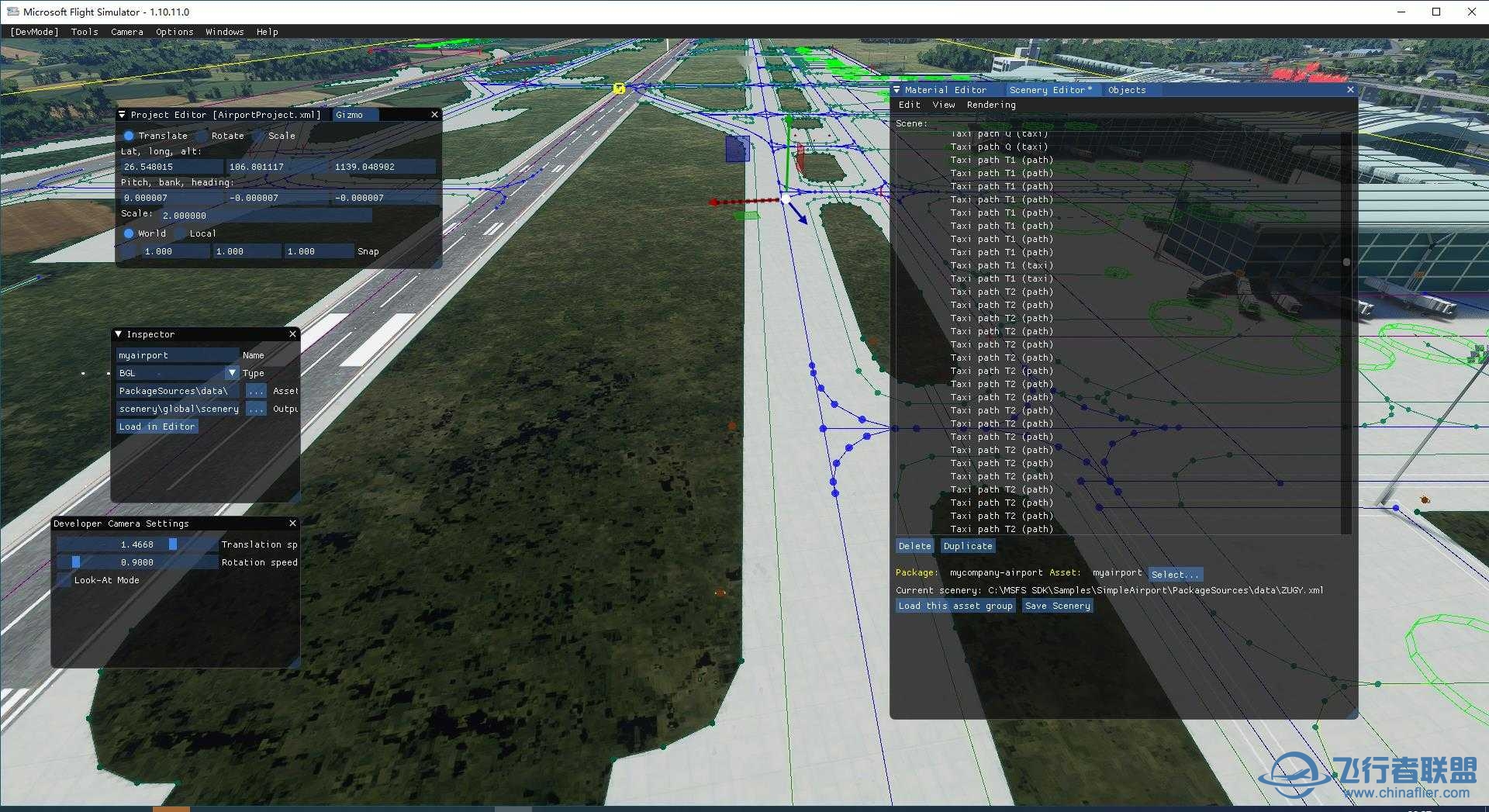Viewport: 1489px width, 812px height.
Task: Click the blue gizmo axis arrow
Action: tap(797, 213)
